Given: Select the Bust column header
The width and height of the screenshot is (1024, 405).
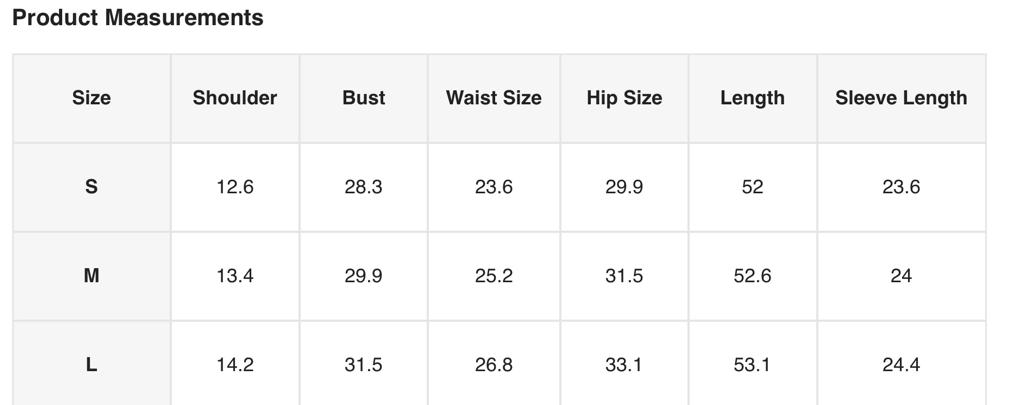Looking at the screenshot, I should pyautogui.click(x=363, y=98).
